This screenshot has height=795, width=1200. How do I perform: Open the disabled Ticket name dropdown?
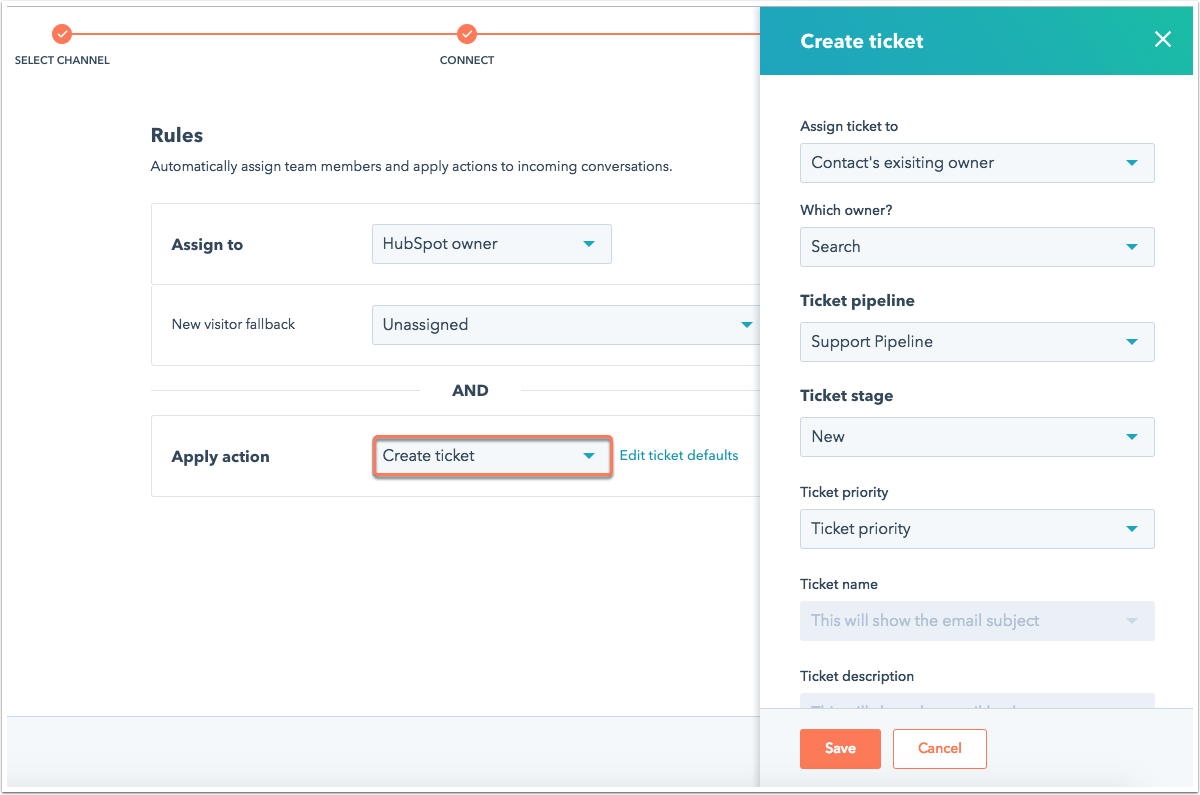pyautogui.click(x=977, y=621)
